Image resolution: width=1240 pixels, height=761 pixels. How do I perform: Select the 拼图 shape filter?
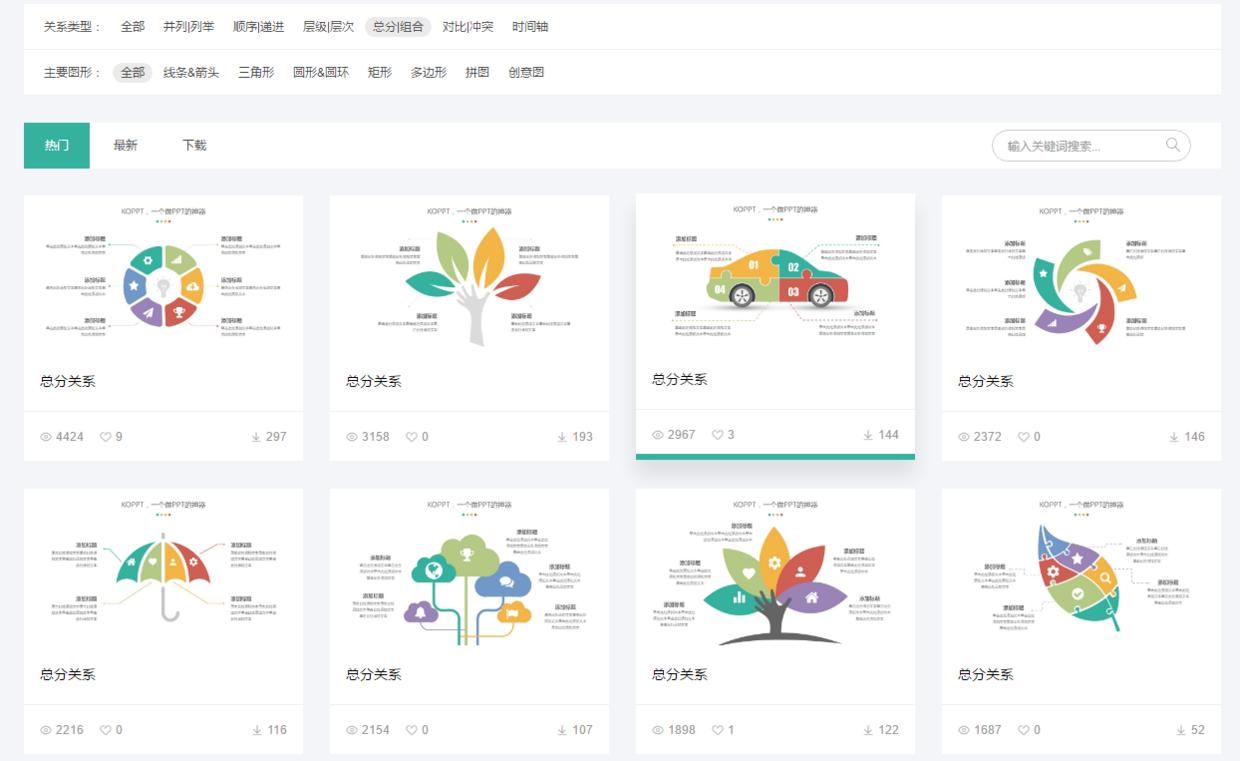click(x=476, y=72)
